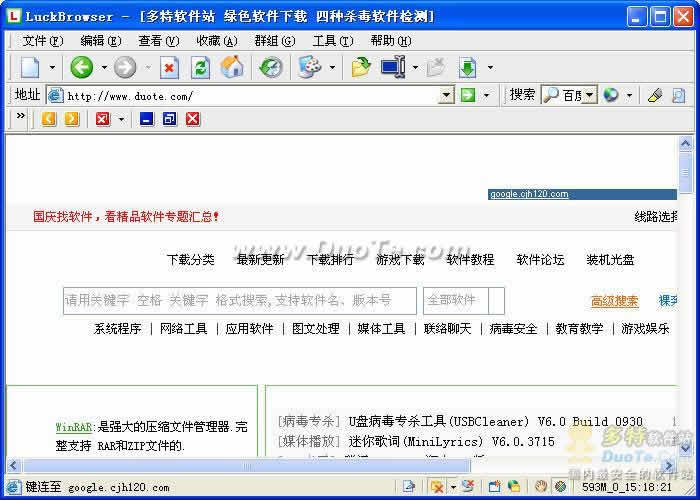The height and width of the screenshot is (500, 700).
Task: Open the 病毒安全 category link
Action: coord(513,329)
